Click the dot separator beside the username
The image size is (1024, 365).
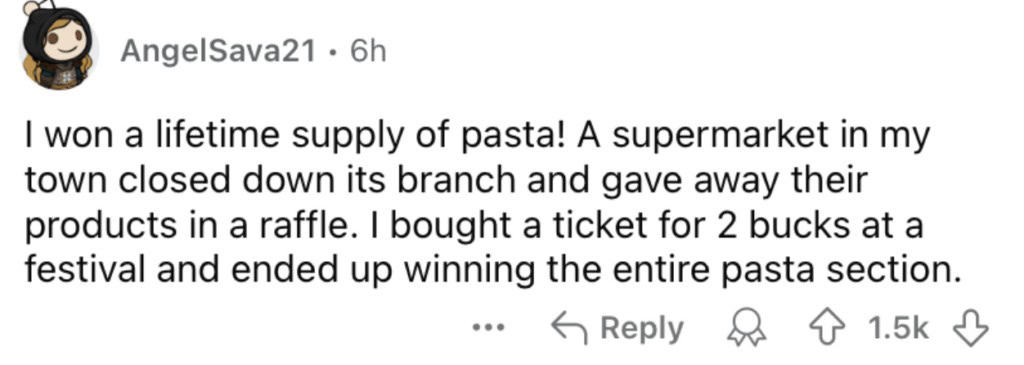pyautogui.click(x=334, y=51)
